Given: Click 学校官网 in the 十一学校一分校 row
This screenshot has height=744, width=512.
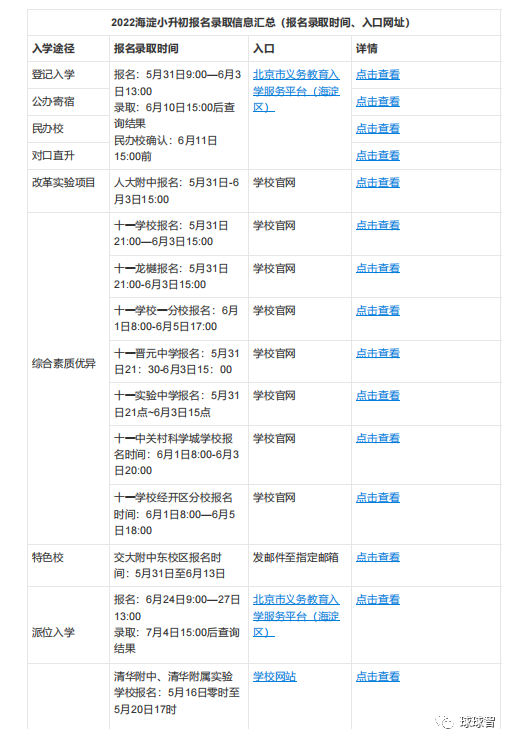Looking at the screenshot, I should point(274,311).
